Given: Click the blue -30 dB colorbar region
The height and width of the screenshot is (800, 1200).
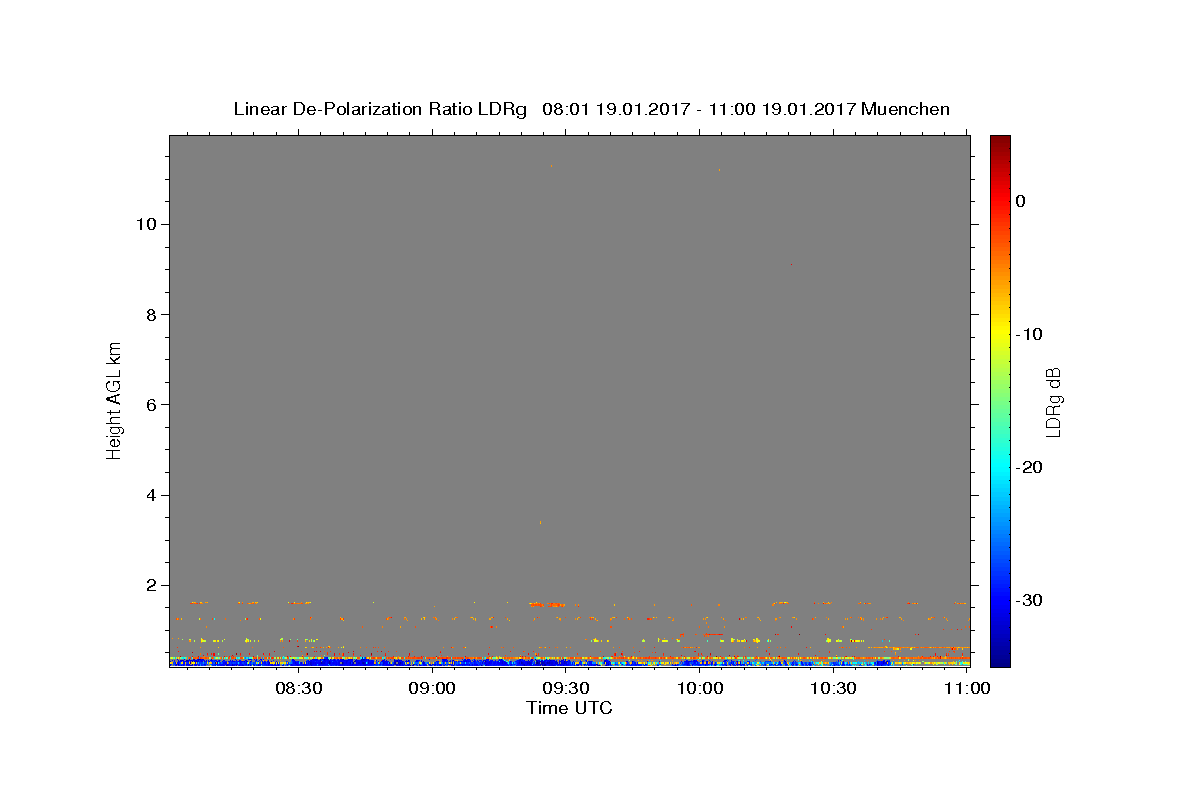Looking at the screenshot, I should 1000,600.
